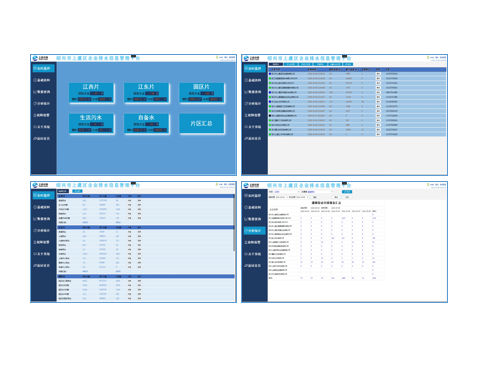Image resolution: width=483 pixels, height=375 pixels.
Task: Open the 江西片 district tile
Action: pos(91,93)
